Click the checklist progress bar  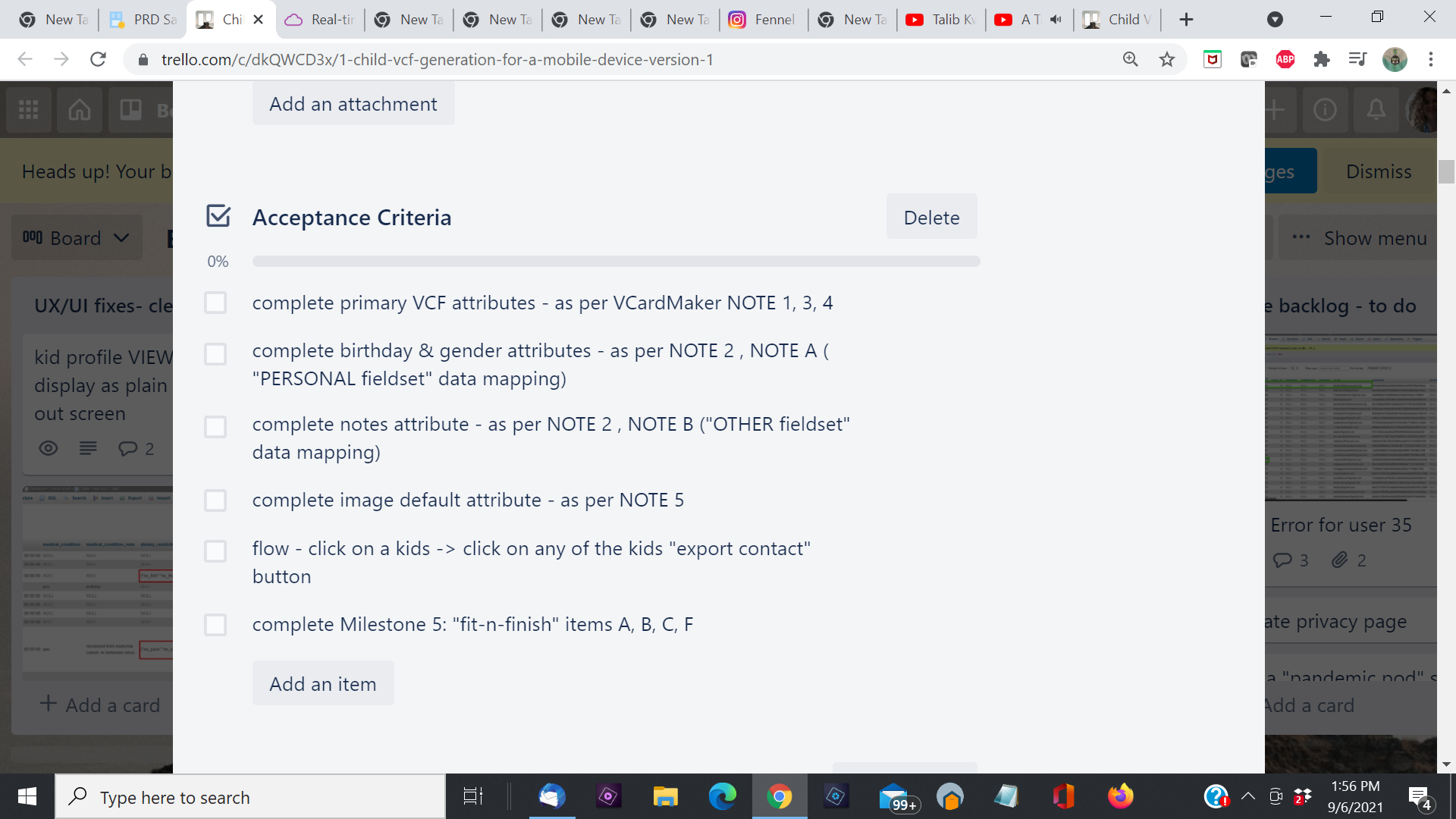616,261
